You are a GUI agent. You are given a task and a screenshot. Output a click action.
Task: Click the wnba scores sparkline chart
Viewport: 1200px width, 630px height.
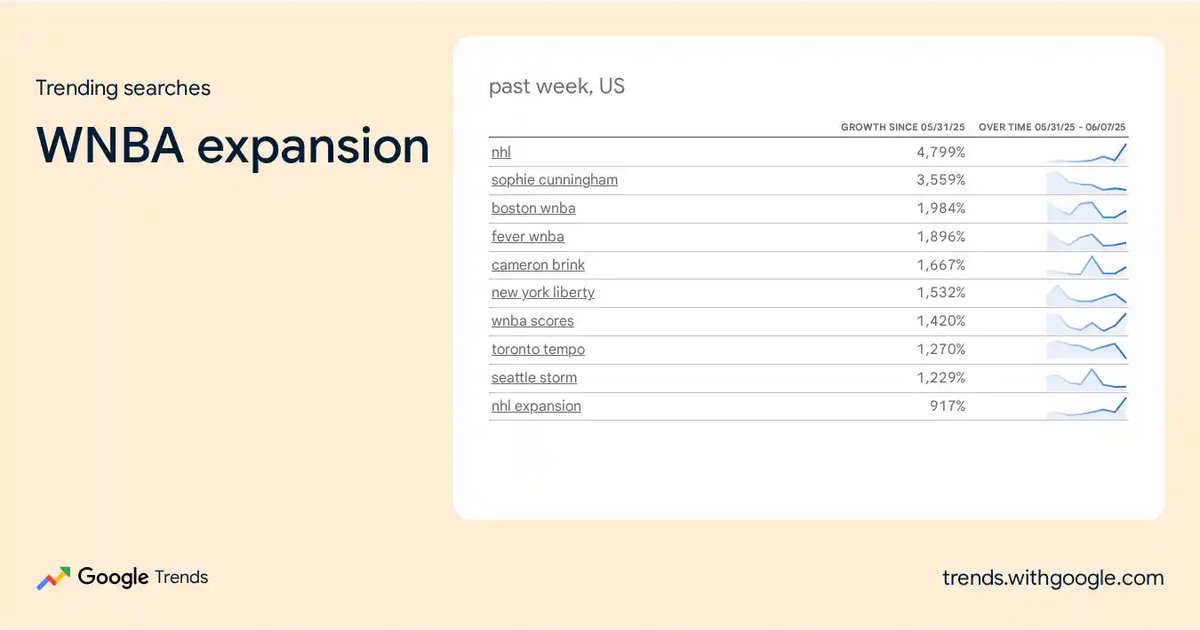click(1086, 321)
